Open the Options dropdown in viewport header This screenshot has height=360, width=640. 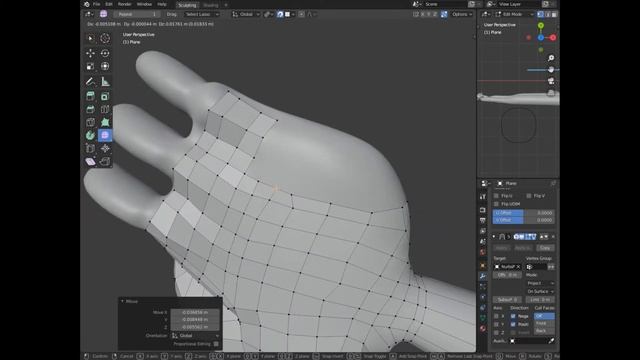tap(462, 14)
